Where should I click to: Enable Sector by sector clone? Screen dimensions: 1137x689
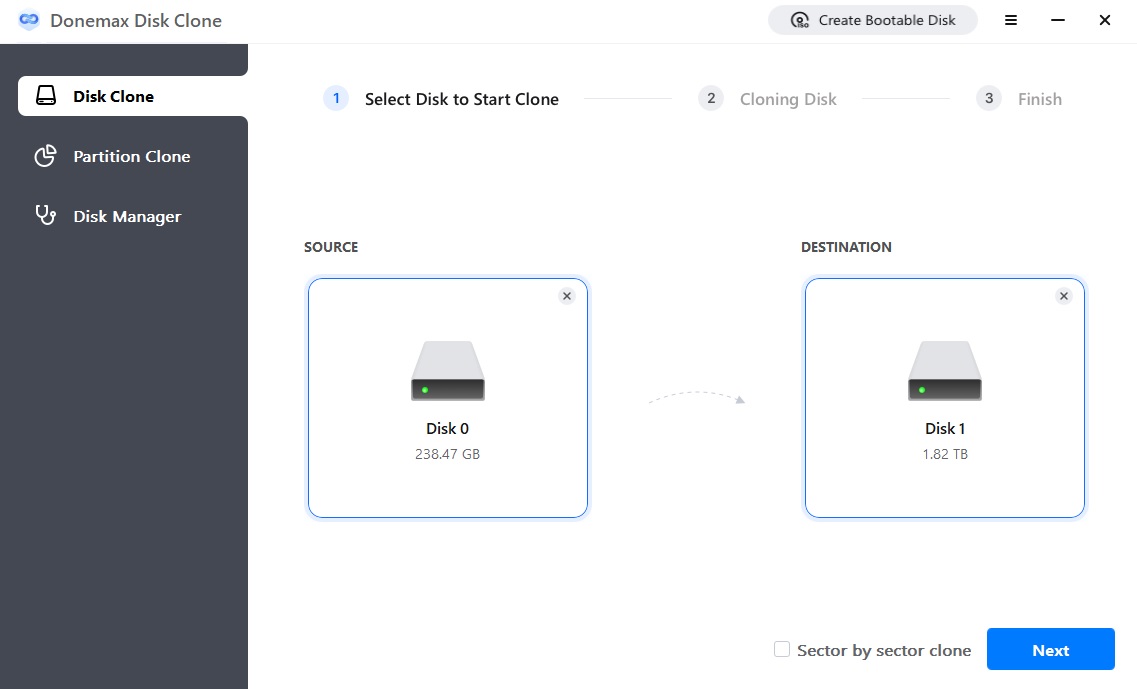tap(782, 649)
